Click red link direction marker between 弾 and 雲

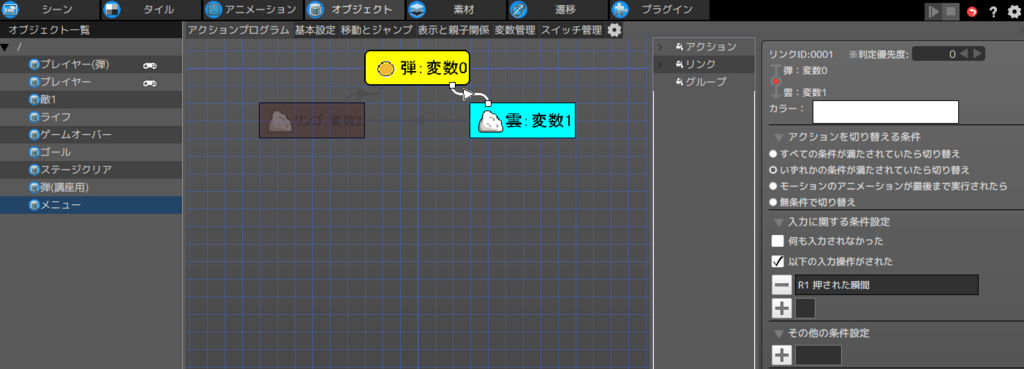point(776,81)
